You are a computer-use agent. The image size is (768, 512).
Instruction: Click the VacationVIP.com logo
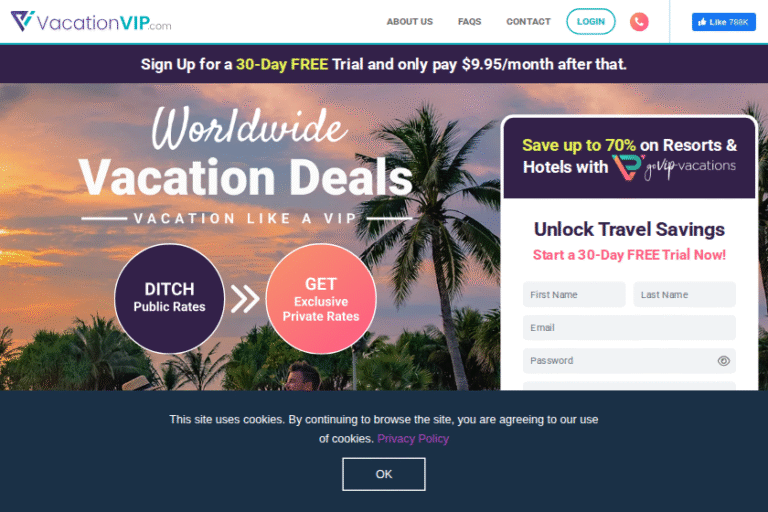coord(91,22)
